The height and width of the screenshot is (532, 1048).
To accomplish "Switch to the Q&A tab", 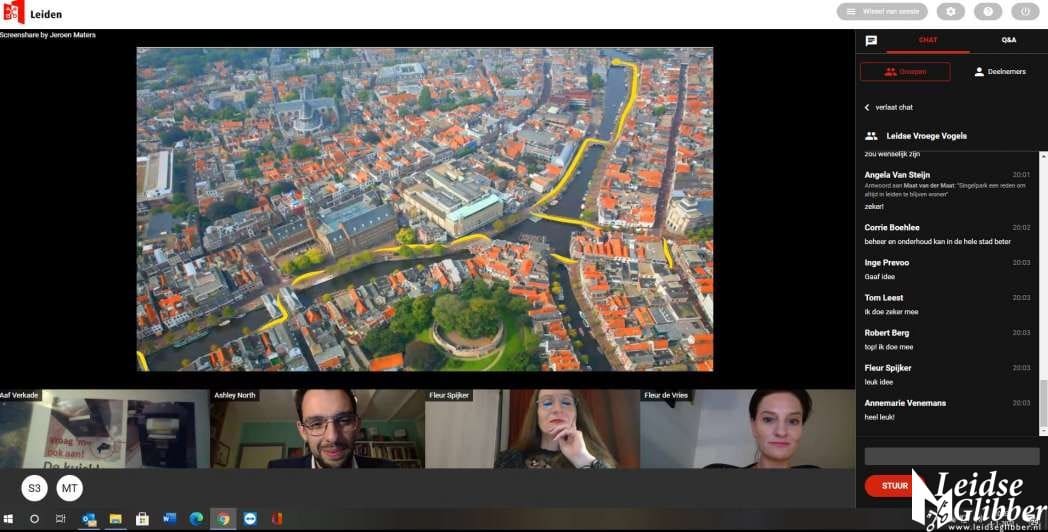I will click(x=1008, y=40).
